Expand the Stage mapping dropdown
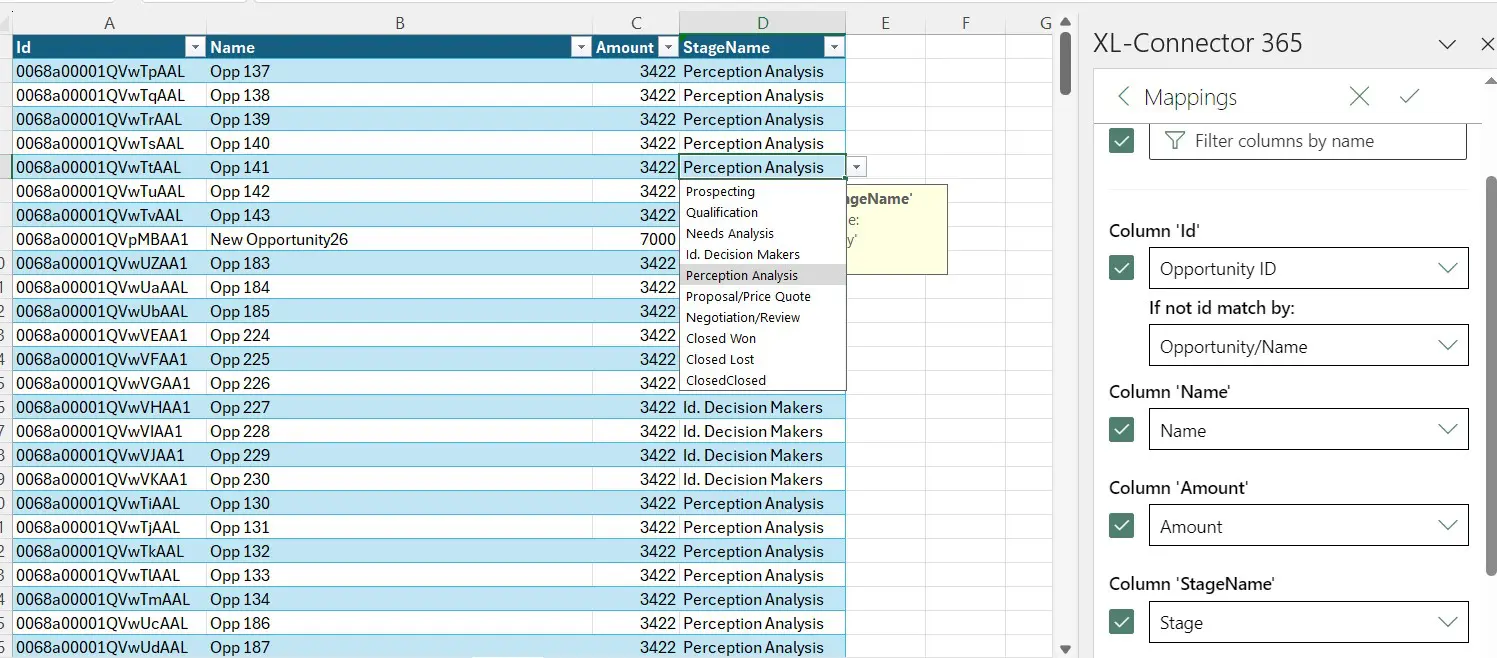Viewport: 1497px width, 658px height. [1308, 622]
